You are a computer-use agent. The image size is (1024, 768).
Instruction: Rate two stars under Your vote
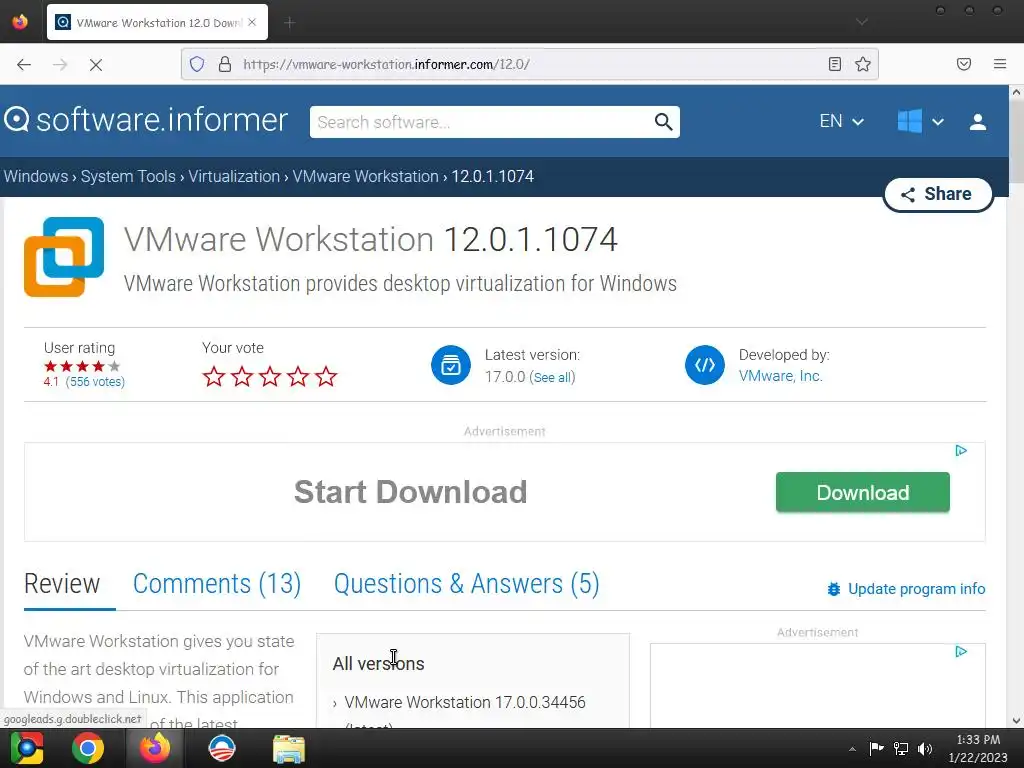(x=242, y=377)
